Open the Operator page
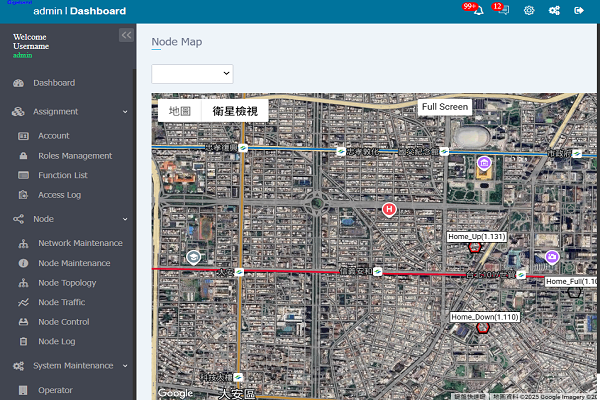600x400 pixels. 55,390
